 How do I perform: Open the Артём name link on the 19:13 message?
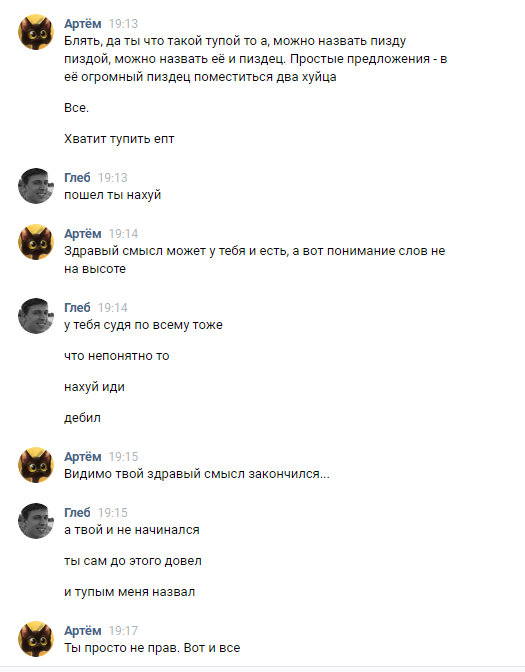pos(83,24)
